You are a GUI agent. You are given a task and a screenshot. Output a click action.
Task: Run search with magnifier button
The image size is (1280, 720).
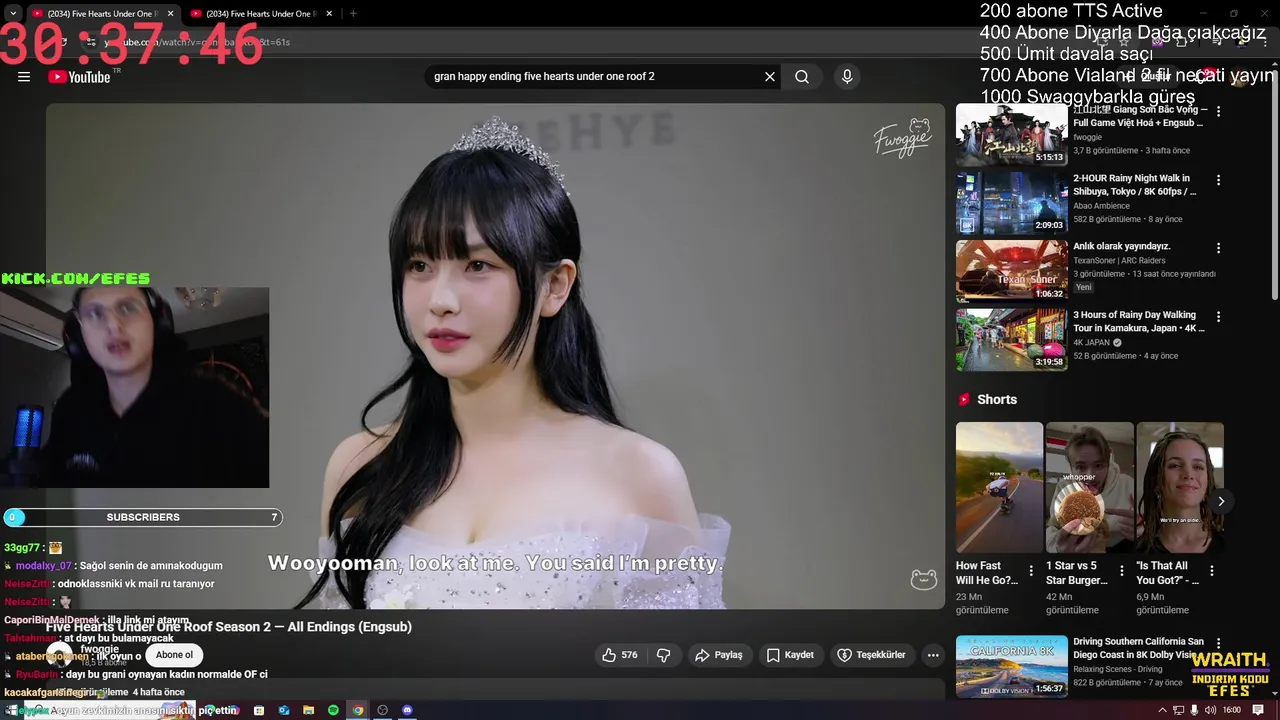[802, 77]
